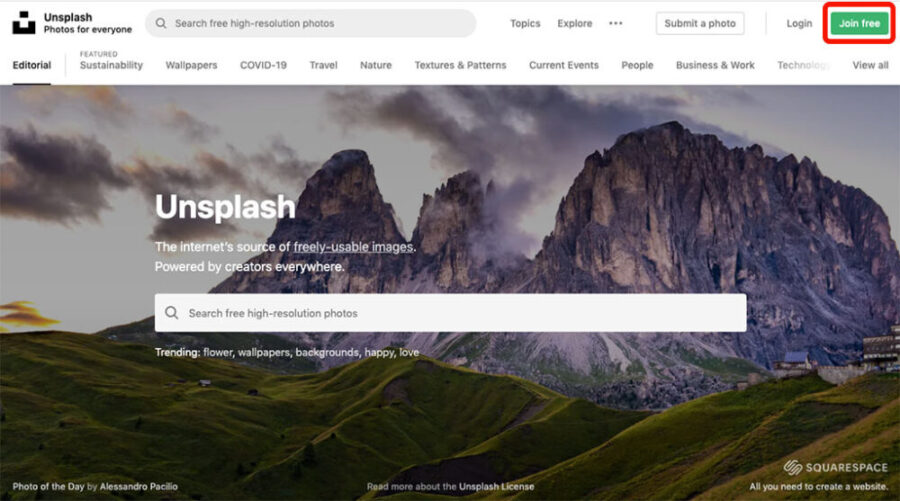Click the Photo of the Day link
The image size is (900, 501).
point(48,487)
